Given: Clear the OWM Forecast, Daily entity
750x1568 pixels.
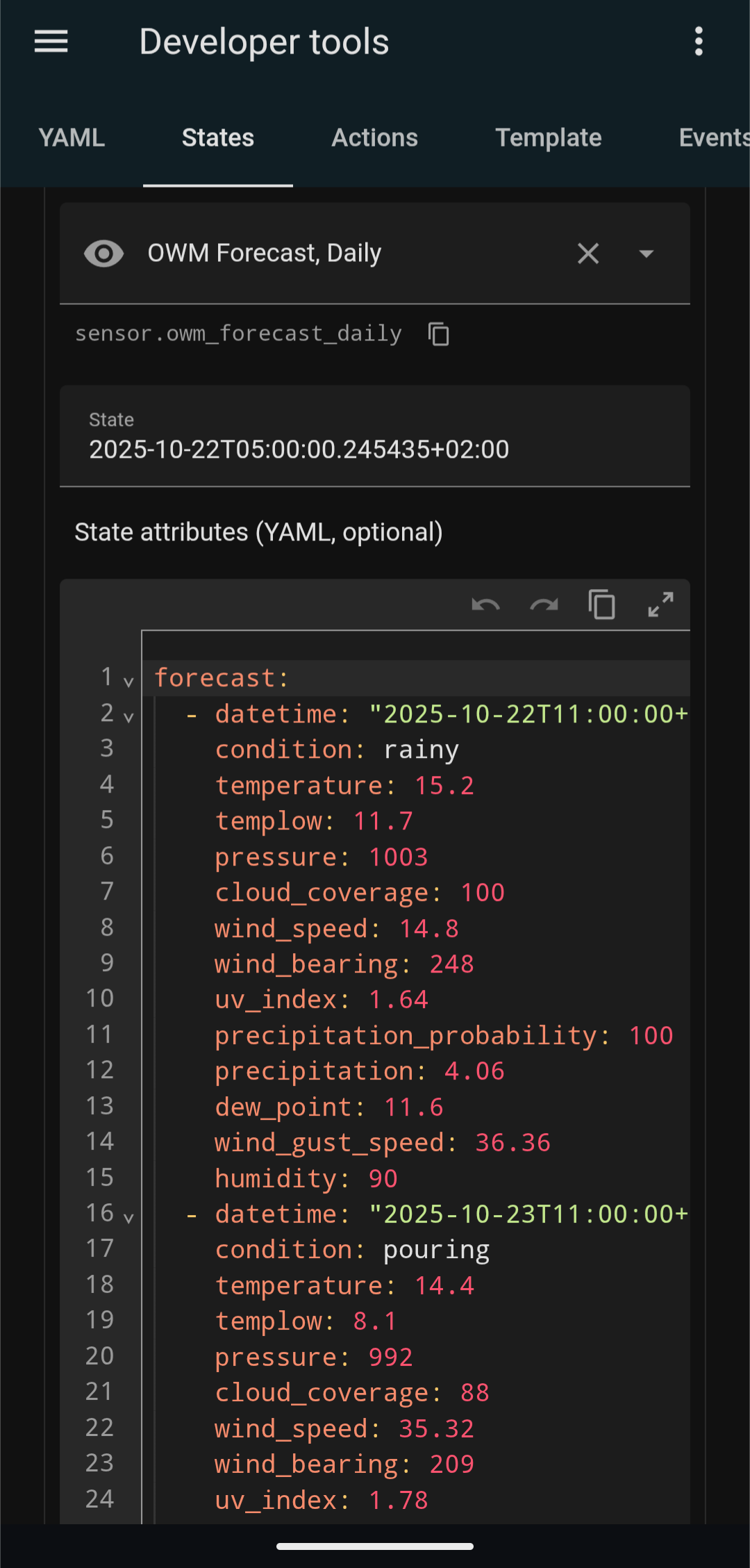Looking at the screenshot, I should 588,254.
